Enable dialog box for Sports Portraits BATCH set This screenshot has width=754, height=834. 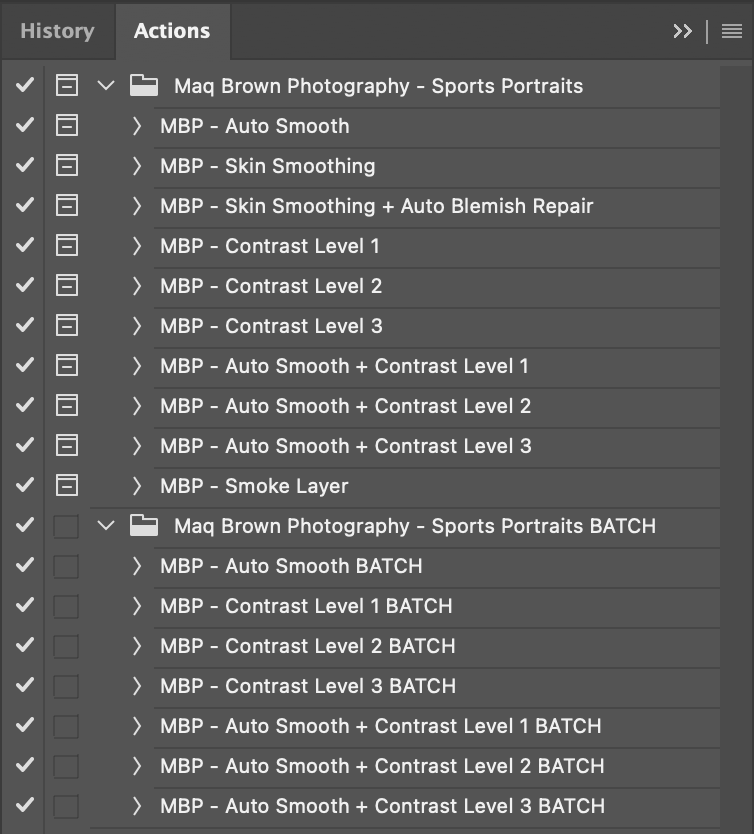(x=66, y=526)
